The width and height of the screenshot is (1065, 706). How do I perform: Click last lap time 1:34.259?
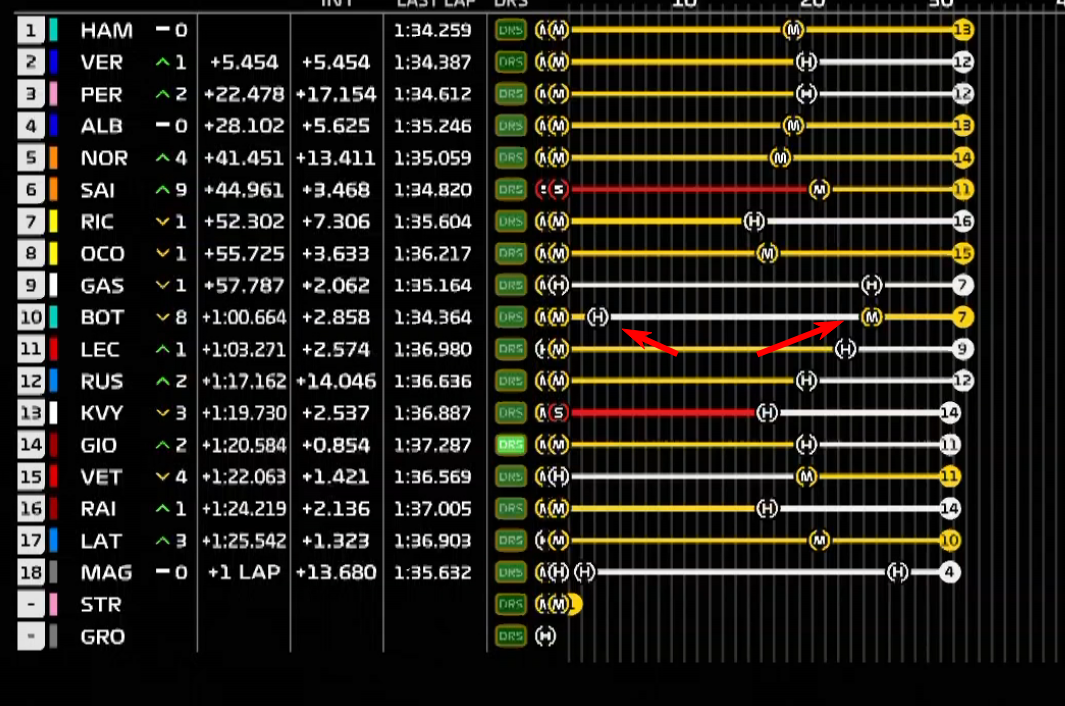433,30
